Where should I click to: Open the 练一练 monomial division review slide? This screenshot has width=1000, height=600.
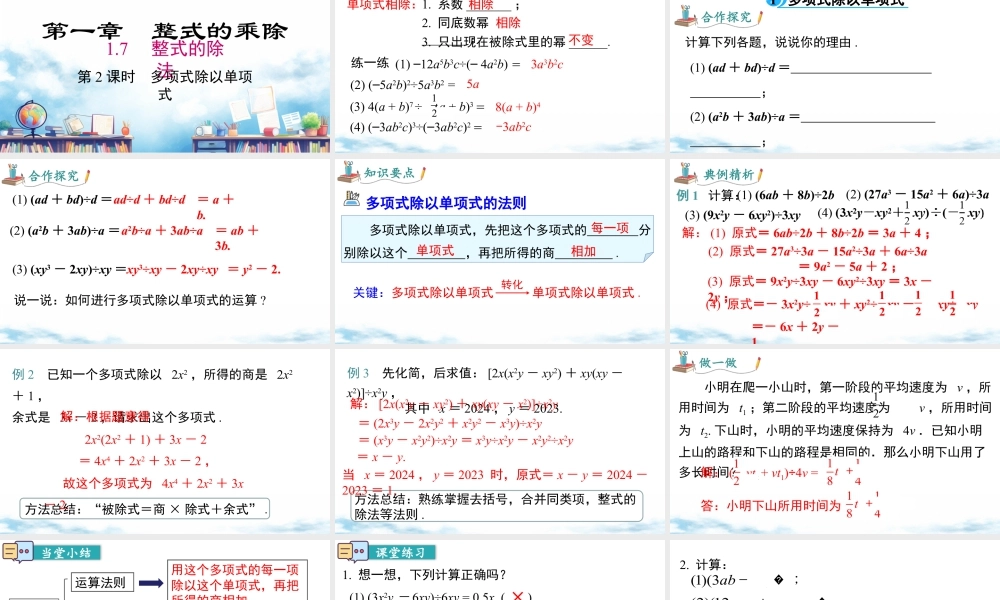[x=499, y=76]
